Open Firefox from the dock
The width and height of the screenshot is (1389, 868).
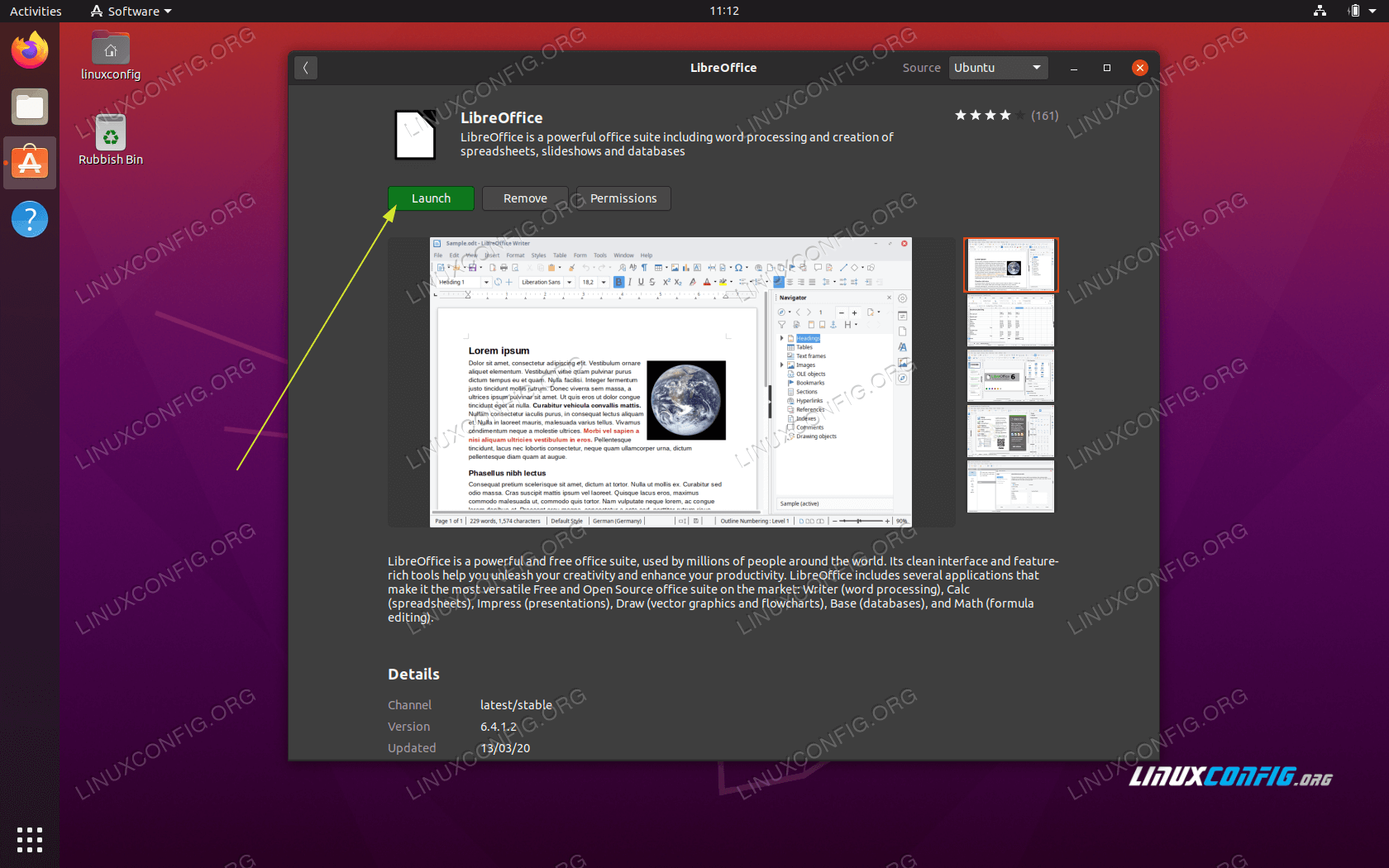point(30,50)
